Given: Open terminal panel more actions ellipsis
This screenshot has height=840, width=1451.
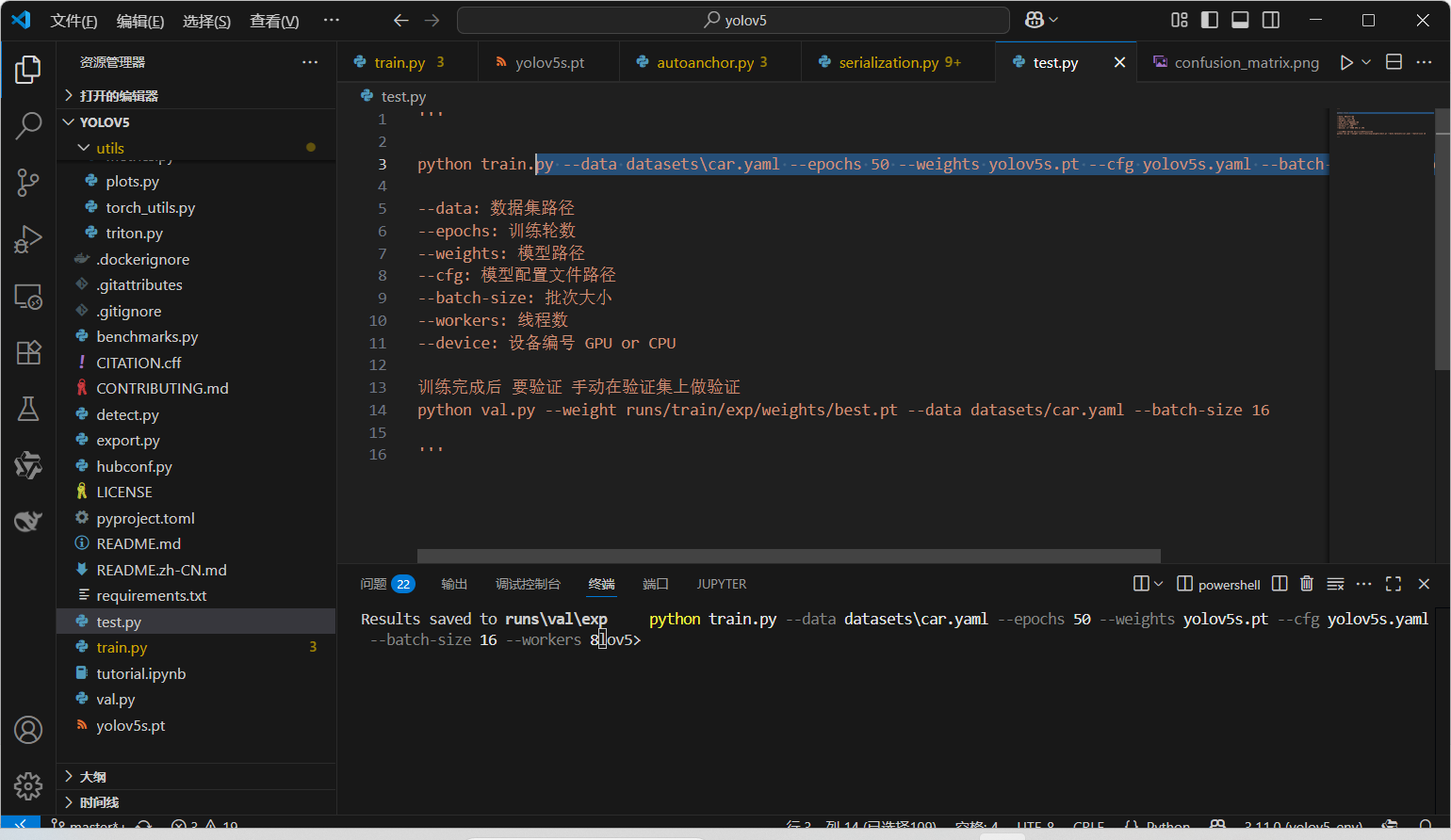Looking at the screenshot, I should point(1363,584).
